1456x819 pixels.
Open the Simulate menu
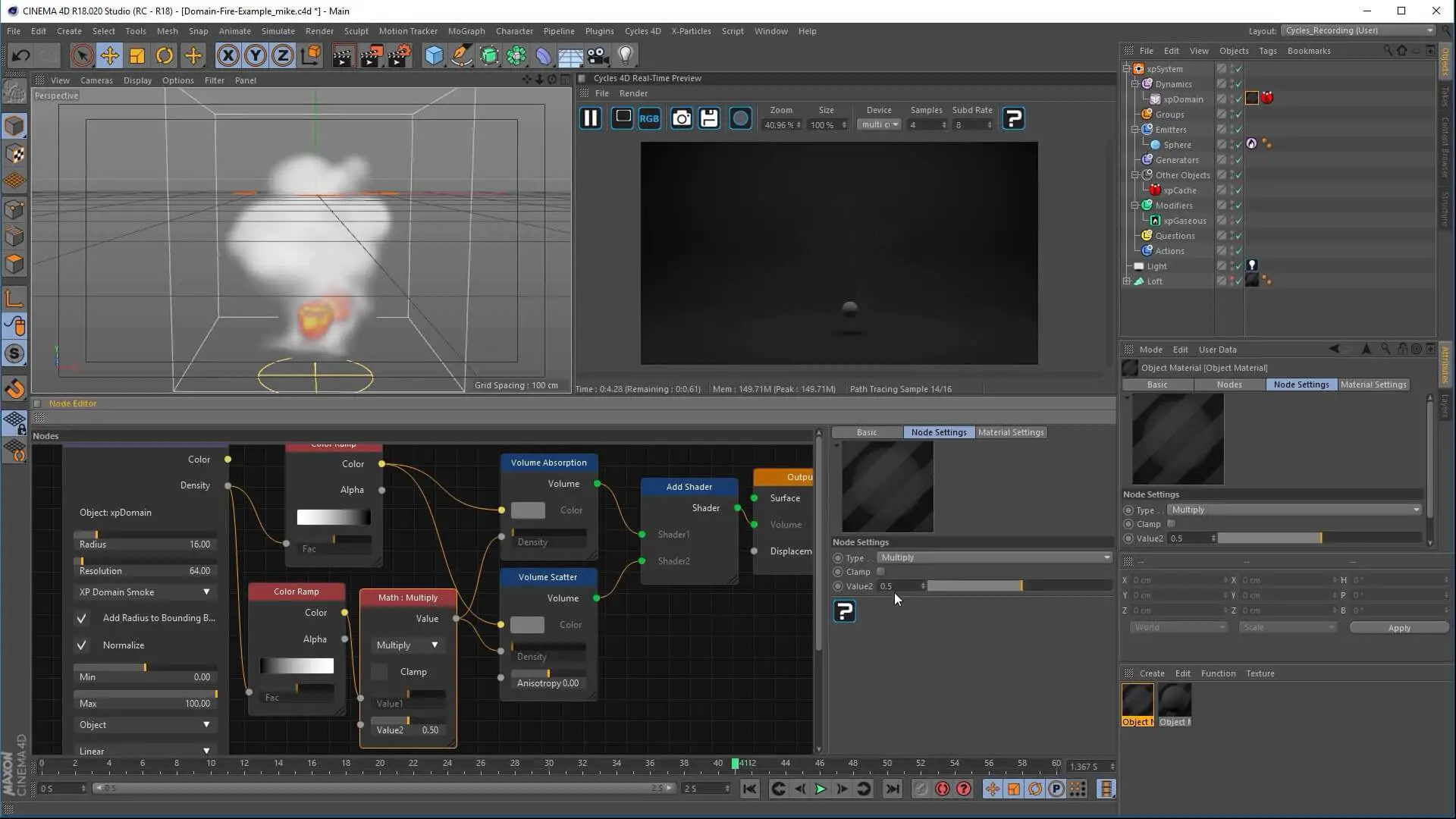[x=278, y=31]
